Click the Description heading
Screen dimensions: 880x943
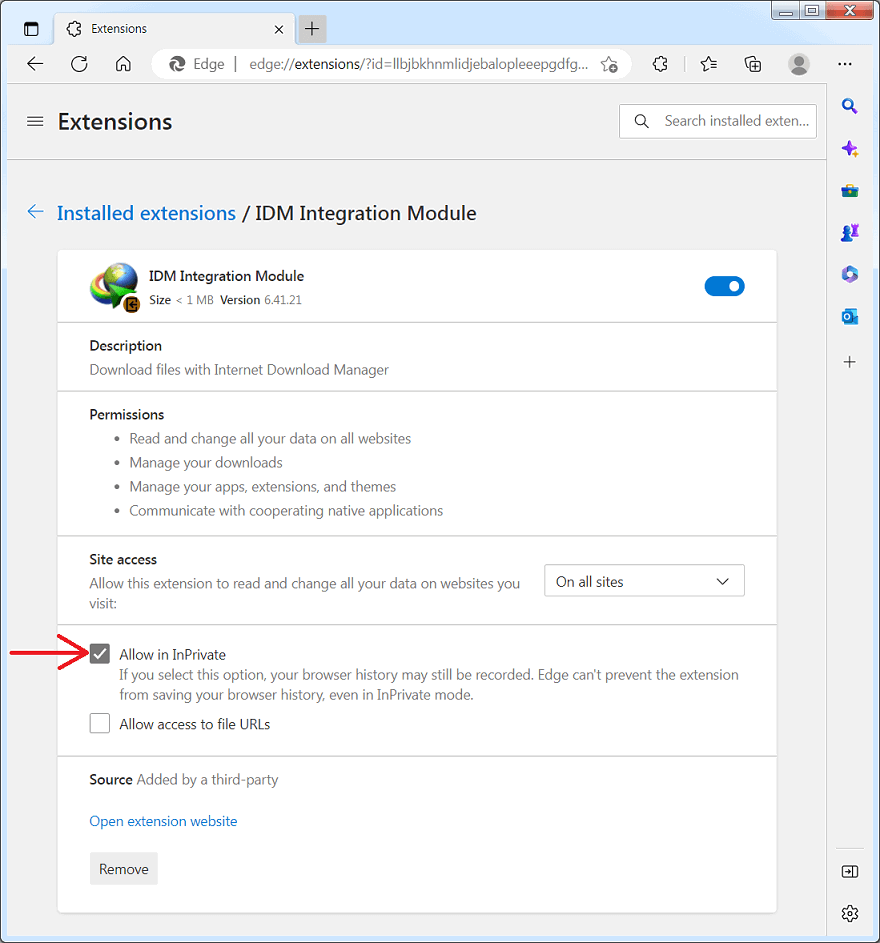[126, 346]
